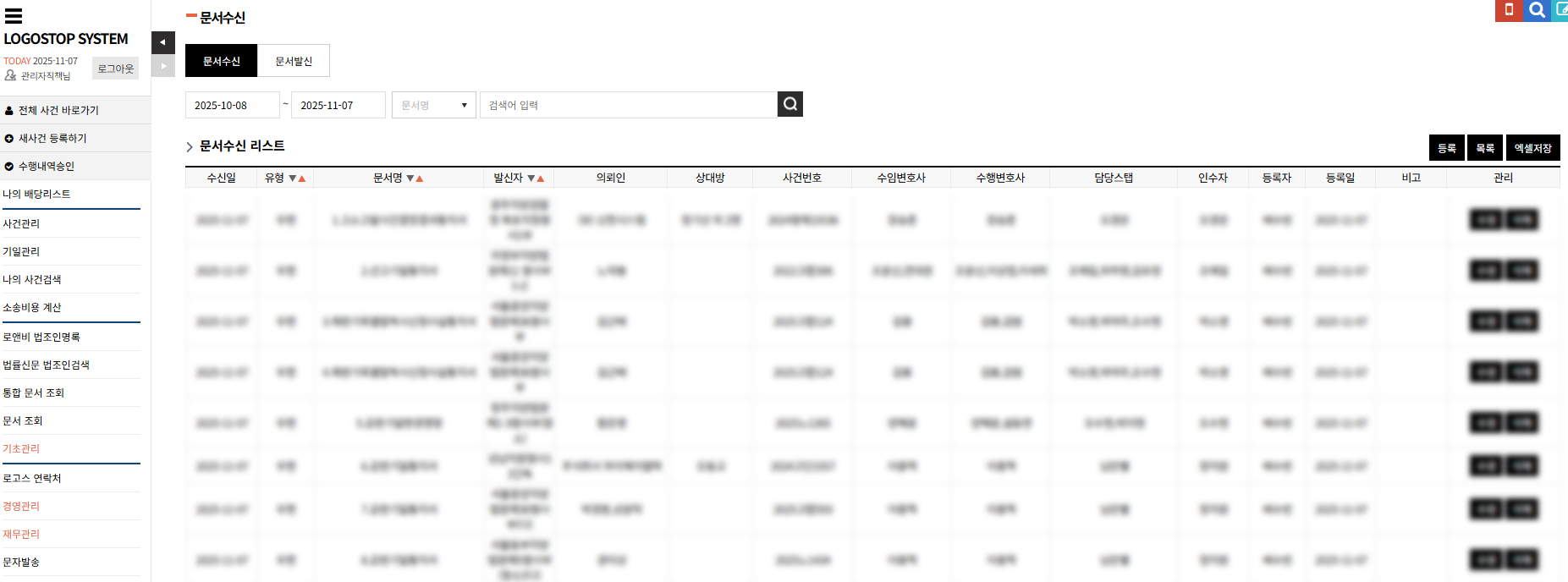Open the end date 2025-11-07 picker

pyautogui.click(x=338, y=105)
